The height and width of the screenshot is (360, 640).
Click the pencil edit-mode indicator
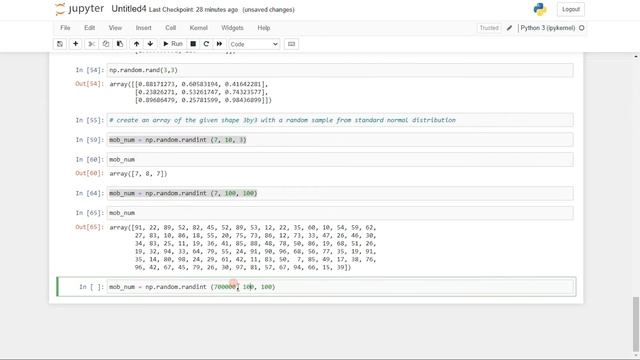tap(509, 28)
